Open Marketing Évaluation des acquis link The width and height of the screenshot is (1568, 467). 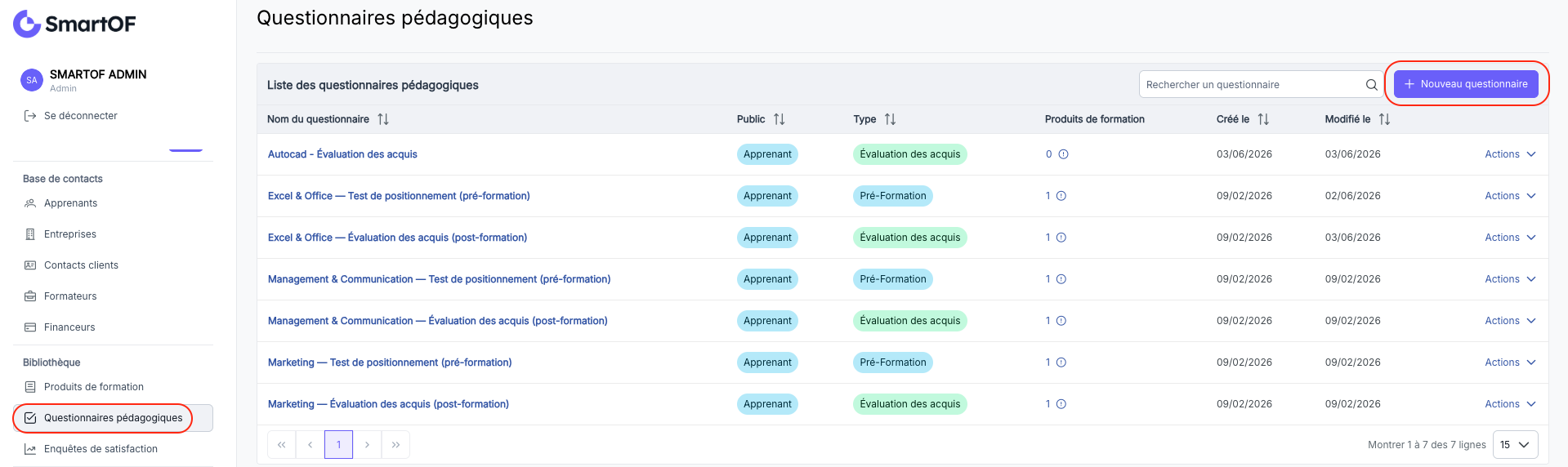point(388,404)
